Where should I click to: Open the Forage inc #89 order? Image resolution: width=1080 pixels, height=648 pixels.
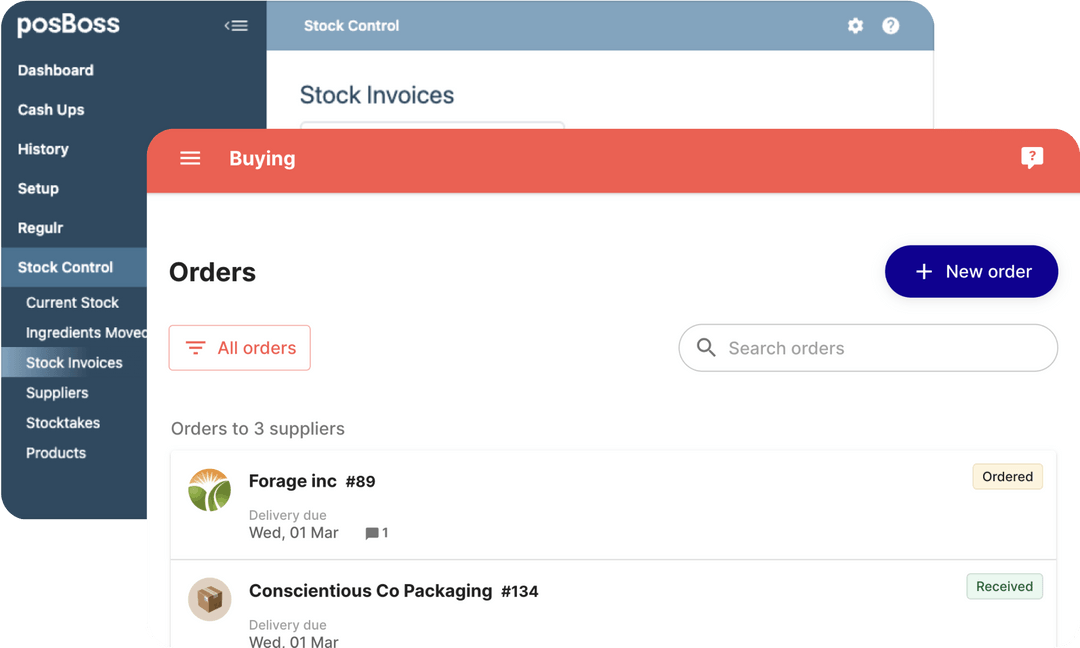312,481
